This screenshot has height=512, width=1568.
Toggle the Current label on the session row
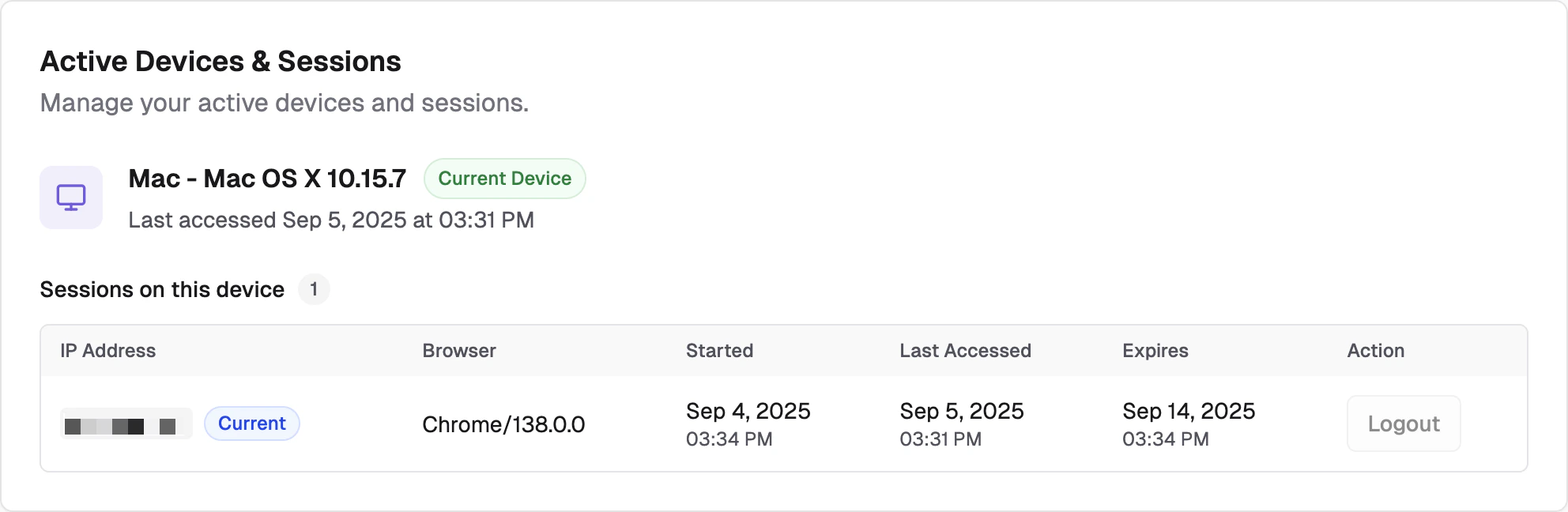(251, 424)
